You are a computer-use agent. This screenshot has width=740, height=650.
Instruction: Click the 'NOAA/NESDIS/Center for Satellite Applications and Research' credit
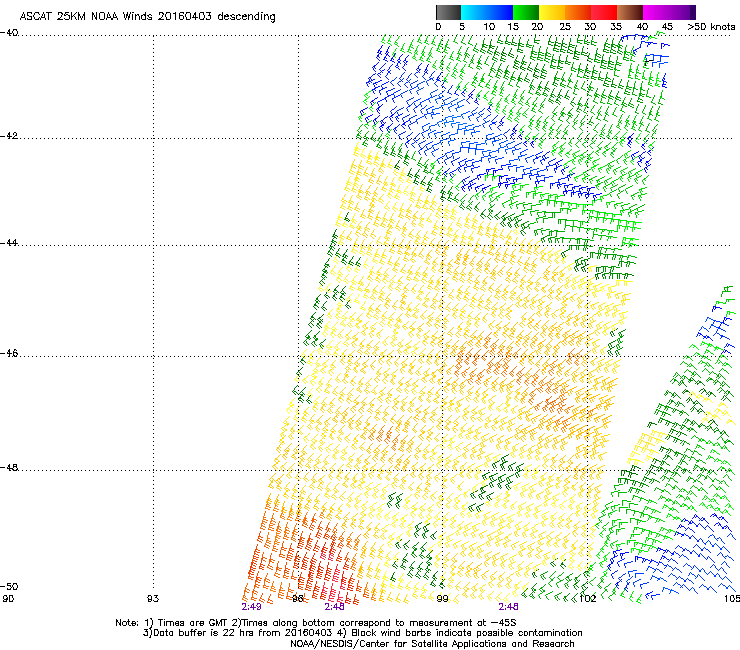coord(432,644)
